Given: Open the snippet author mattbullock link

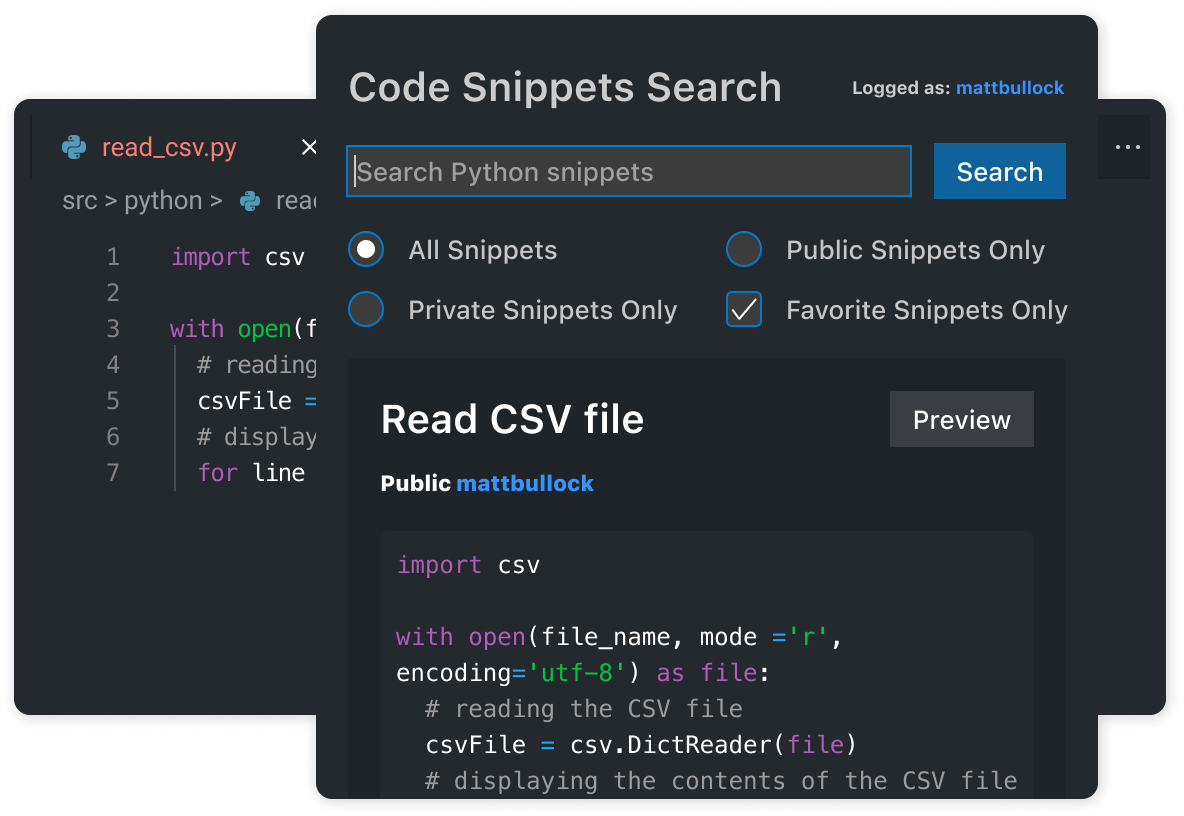Looking at the screenshot, I should pos(525,483).
